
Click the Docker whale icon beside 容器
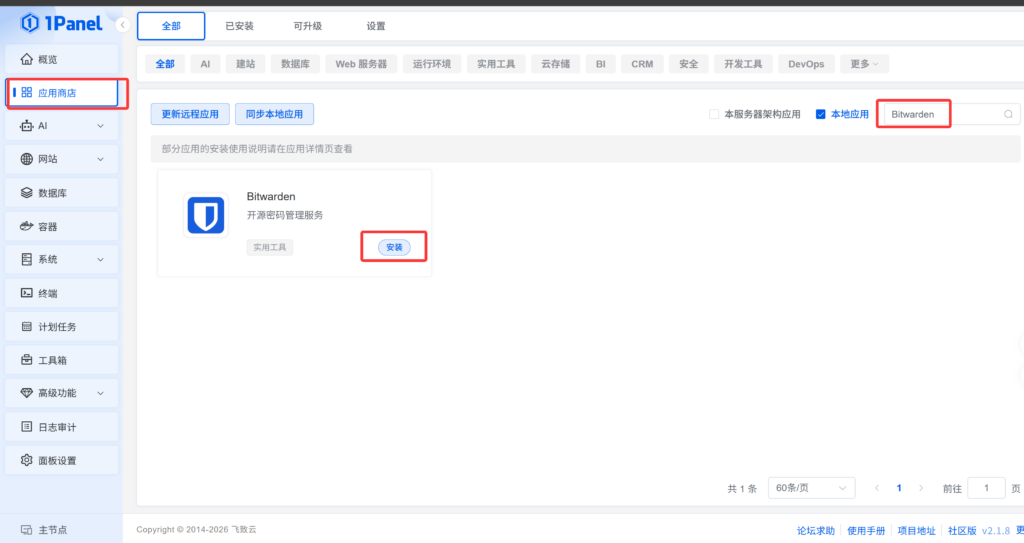point(26,226)
